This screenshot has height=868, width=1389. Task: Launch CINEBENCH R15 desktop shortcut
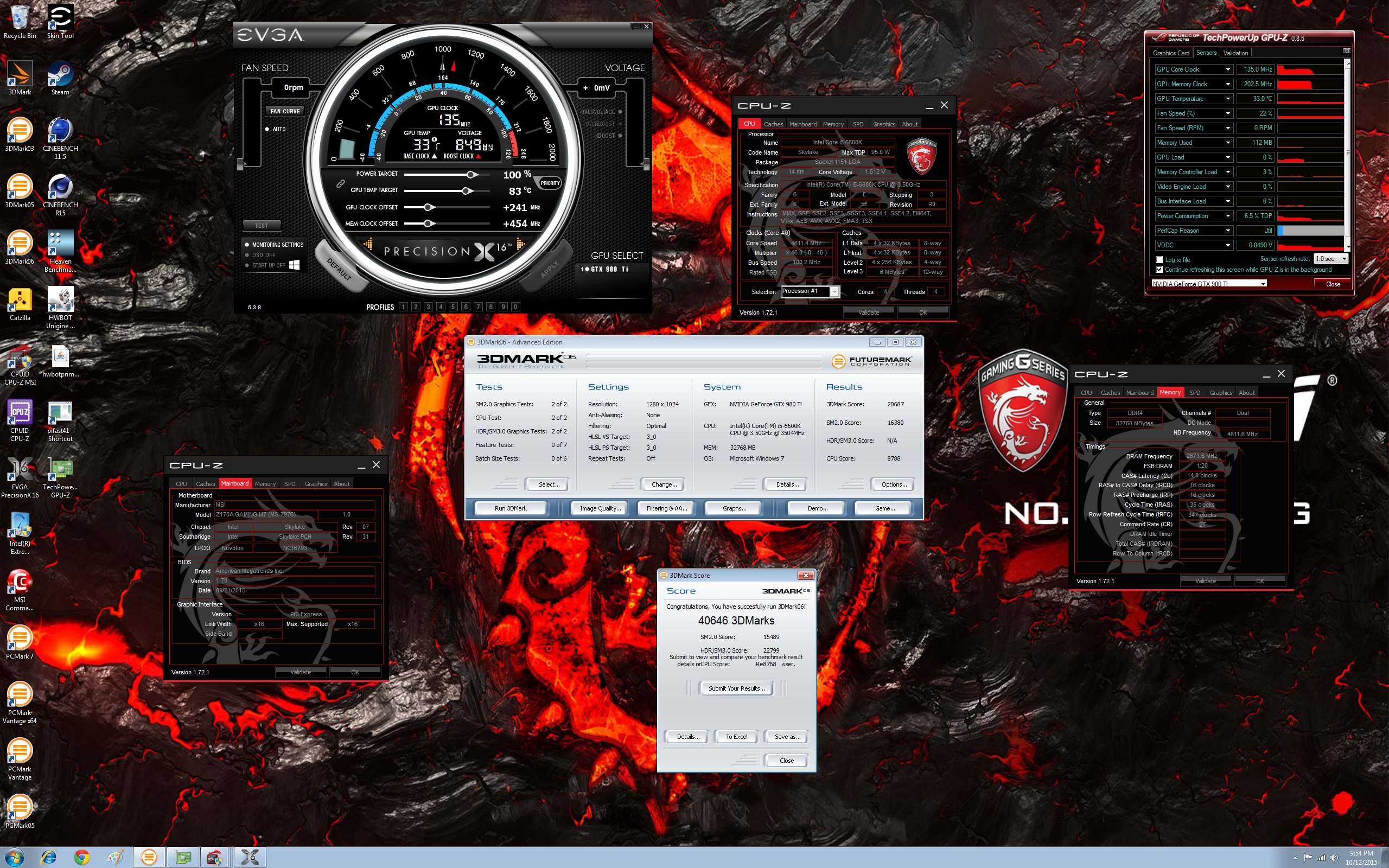coord(60,195)
